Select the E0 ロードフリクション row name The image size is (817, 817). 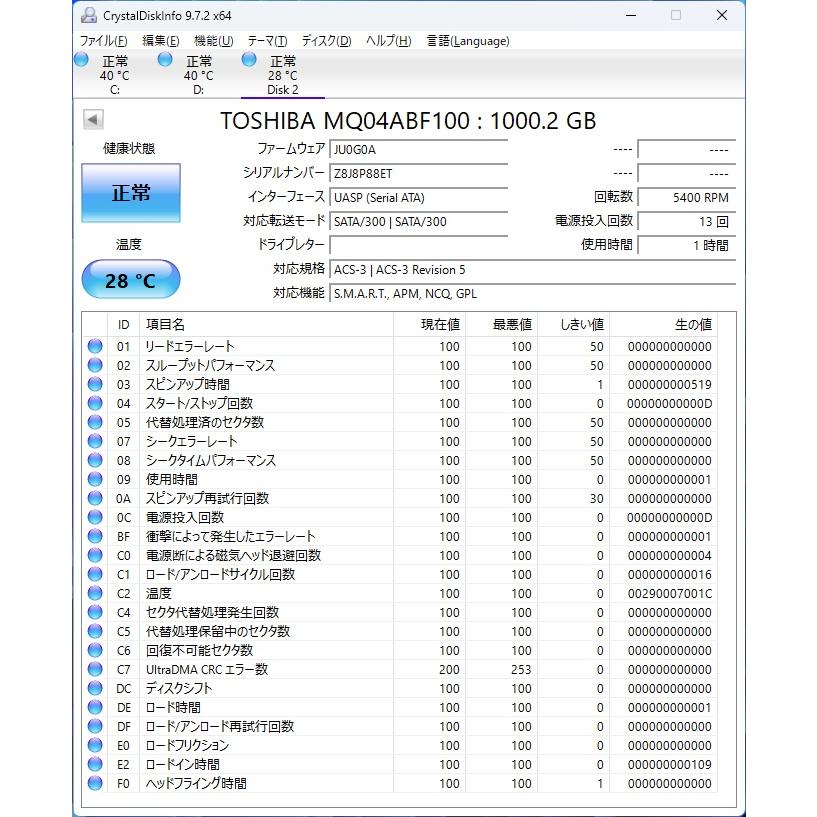187,745
